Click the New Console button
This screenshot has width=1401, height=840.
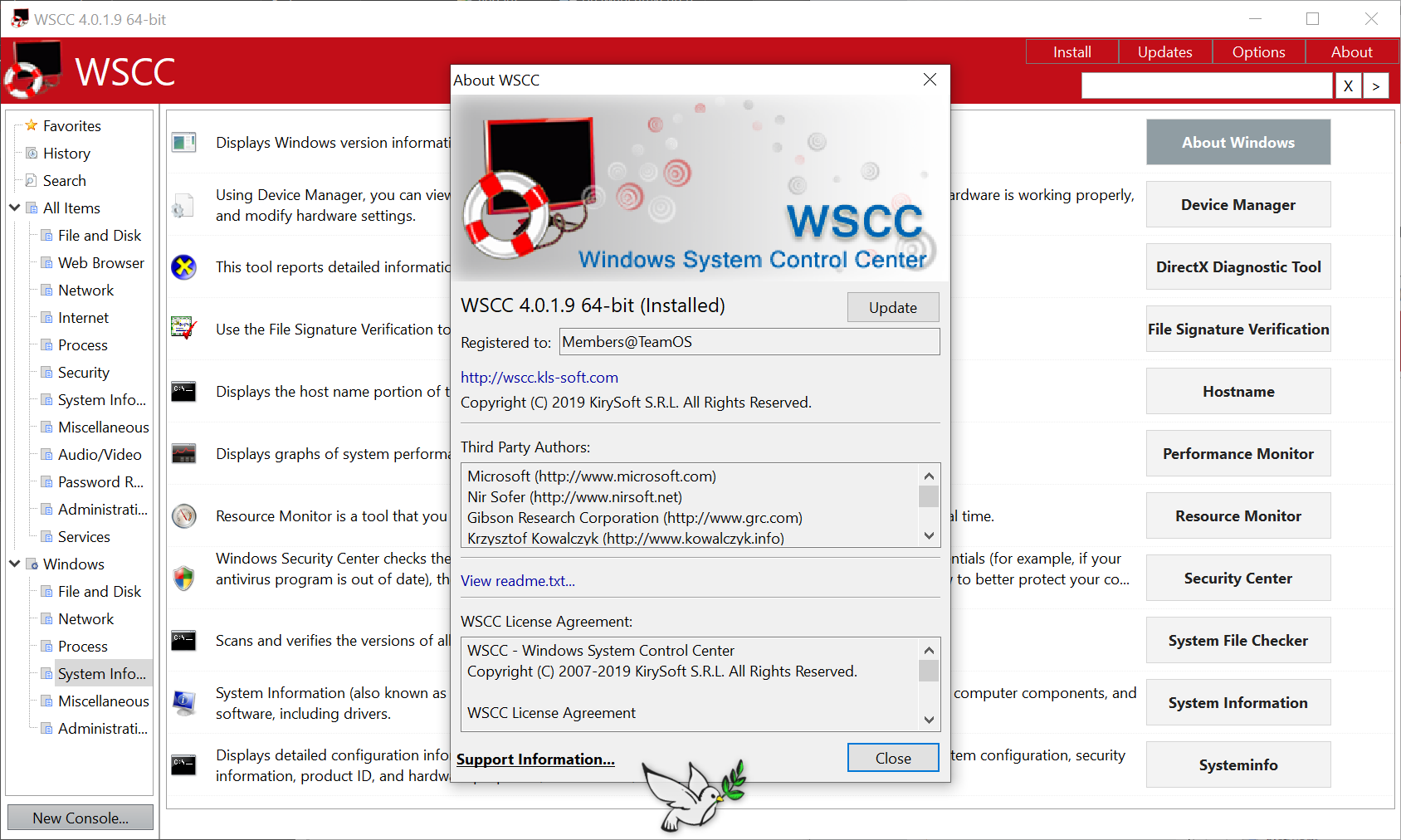click(x=81, y=818)
